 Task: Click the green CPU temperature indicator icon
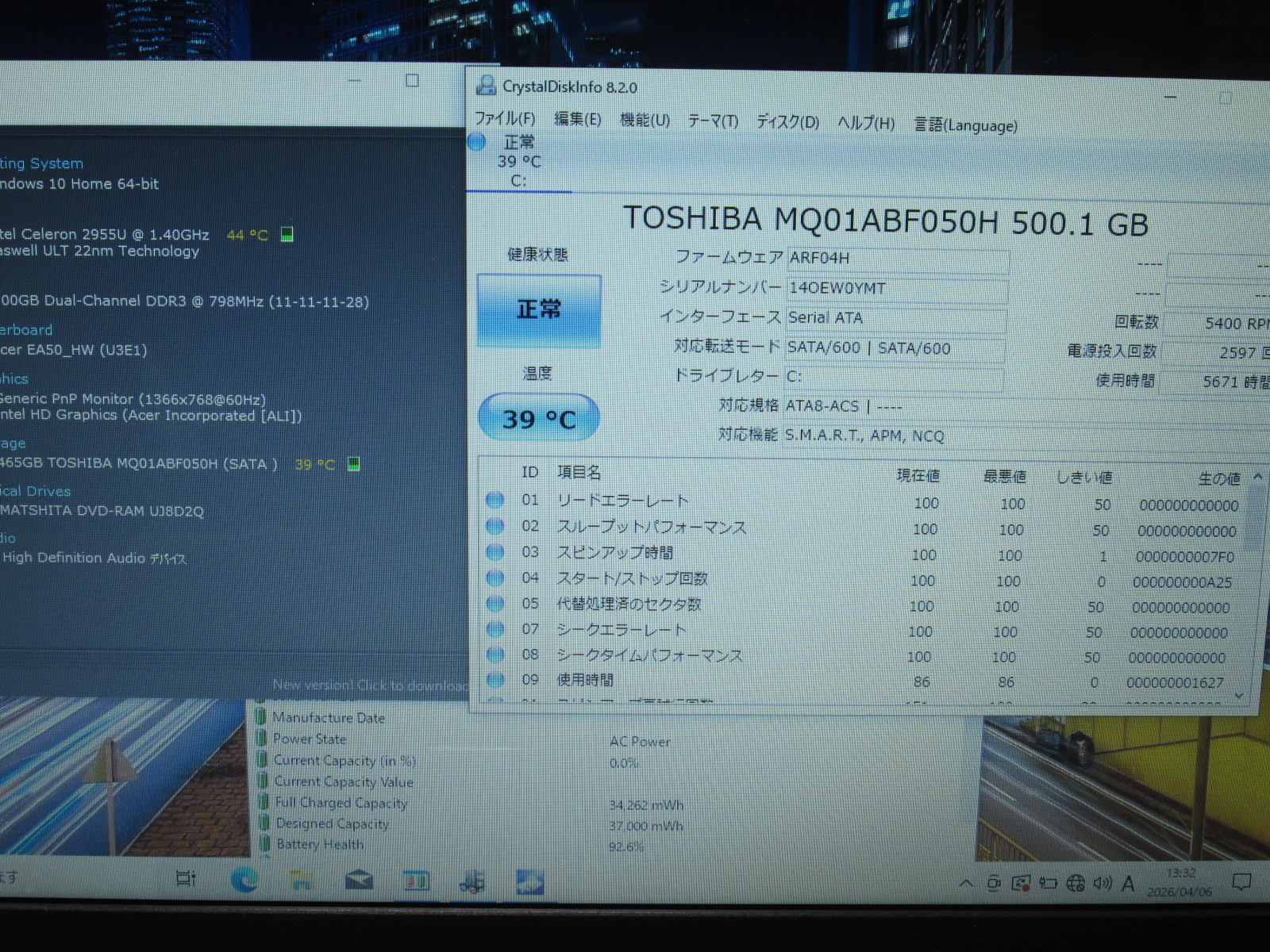(x=287, y=234)
